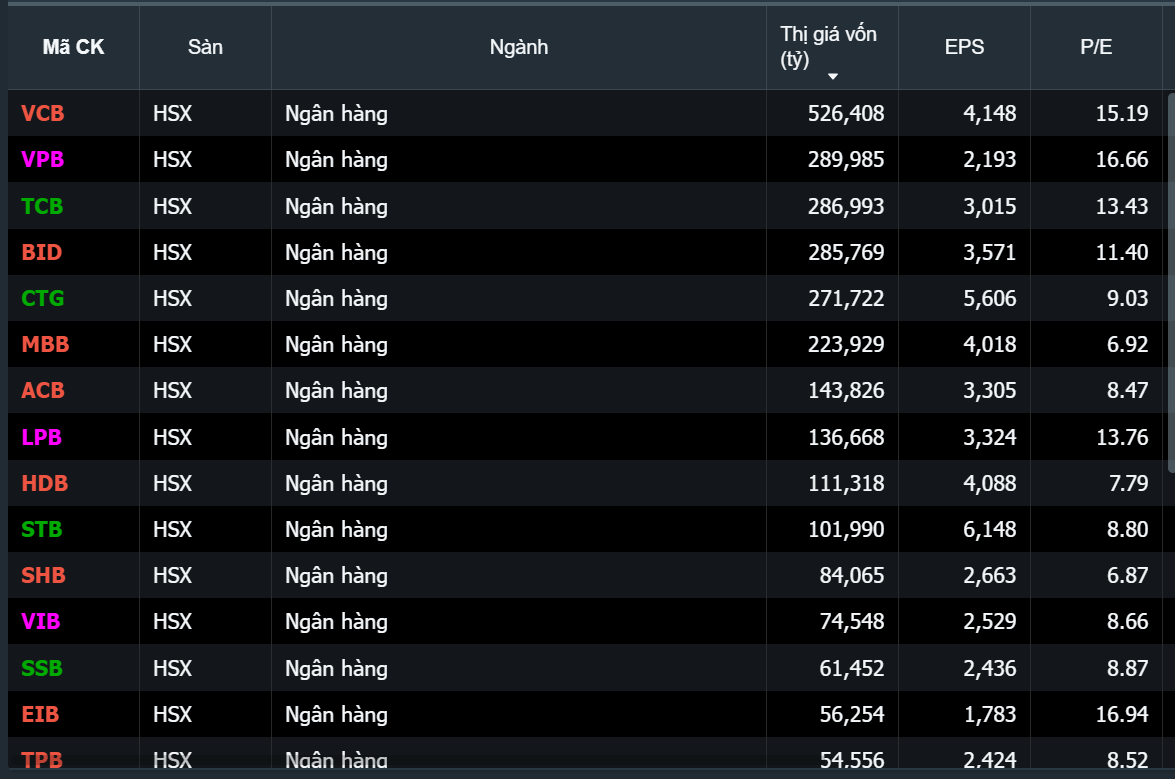
Task: Select market cap value 101,990
Action: [846, 530]
